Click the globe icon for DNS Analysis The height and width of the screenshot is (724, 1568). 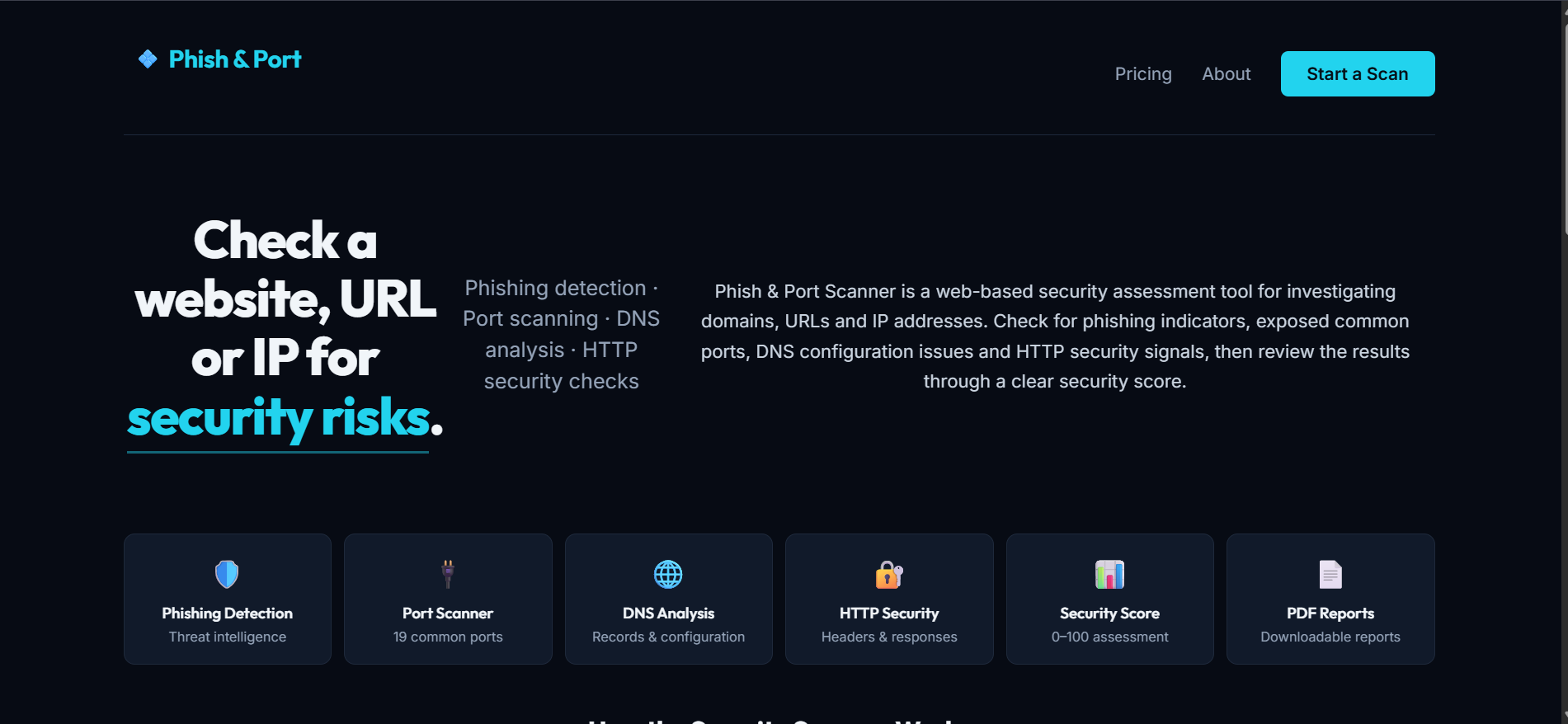(668, 574)
